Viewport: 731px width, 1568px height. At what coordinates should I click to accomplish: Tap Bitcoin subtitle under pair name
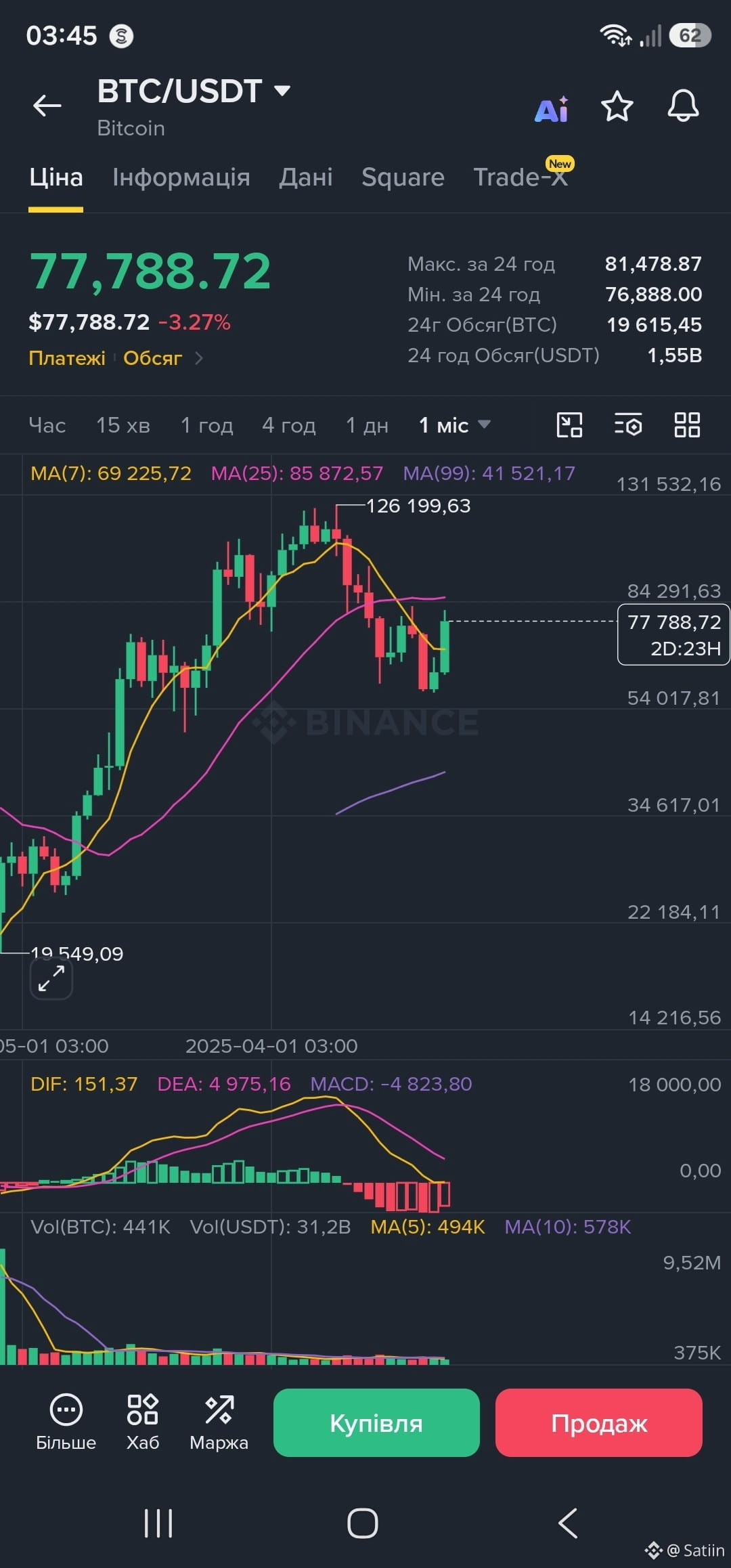[x=131, y=128]
